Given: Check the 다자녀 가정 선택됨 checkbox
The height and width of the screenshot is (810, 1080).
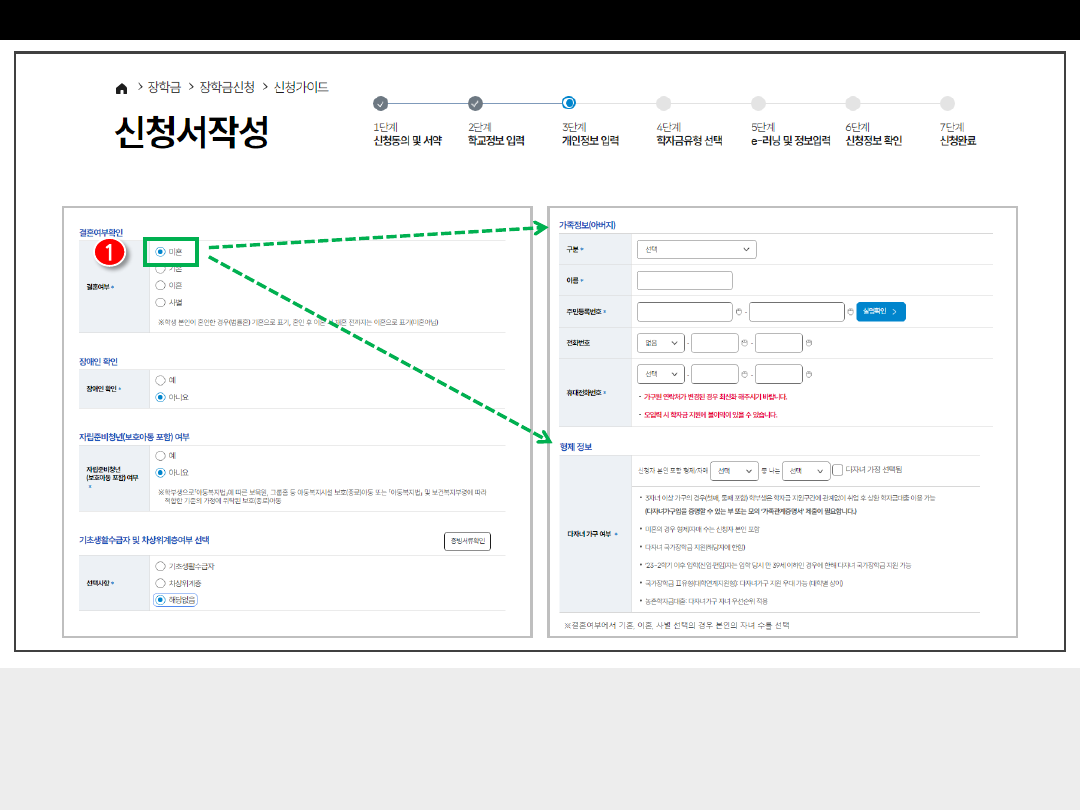Looking at the screenshot, I should 838,470.
